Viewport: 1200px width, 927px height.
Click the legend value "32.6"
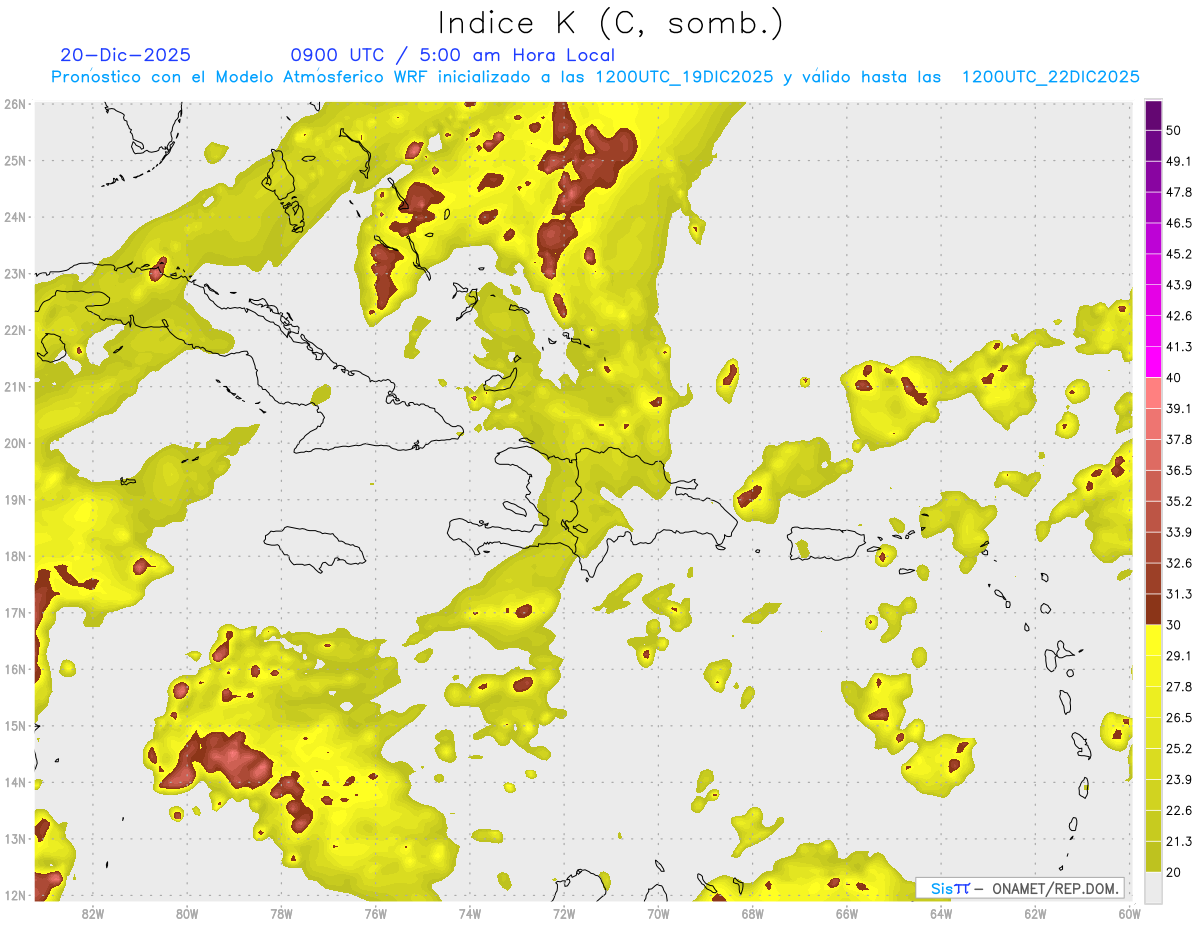pos(1179,563)
